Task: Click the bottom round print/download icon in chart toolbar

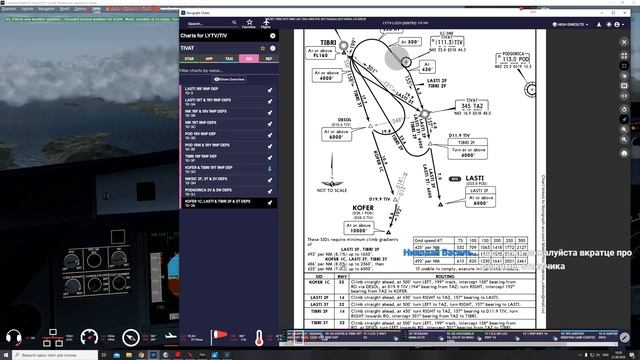Action: click(624, 153)
